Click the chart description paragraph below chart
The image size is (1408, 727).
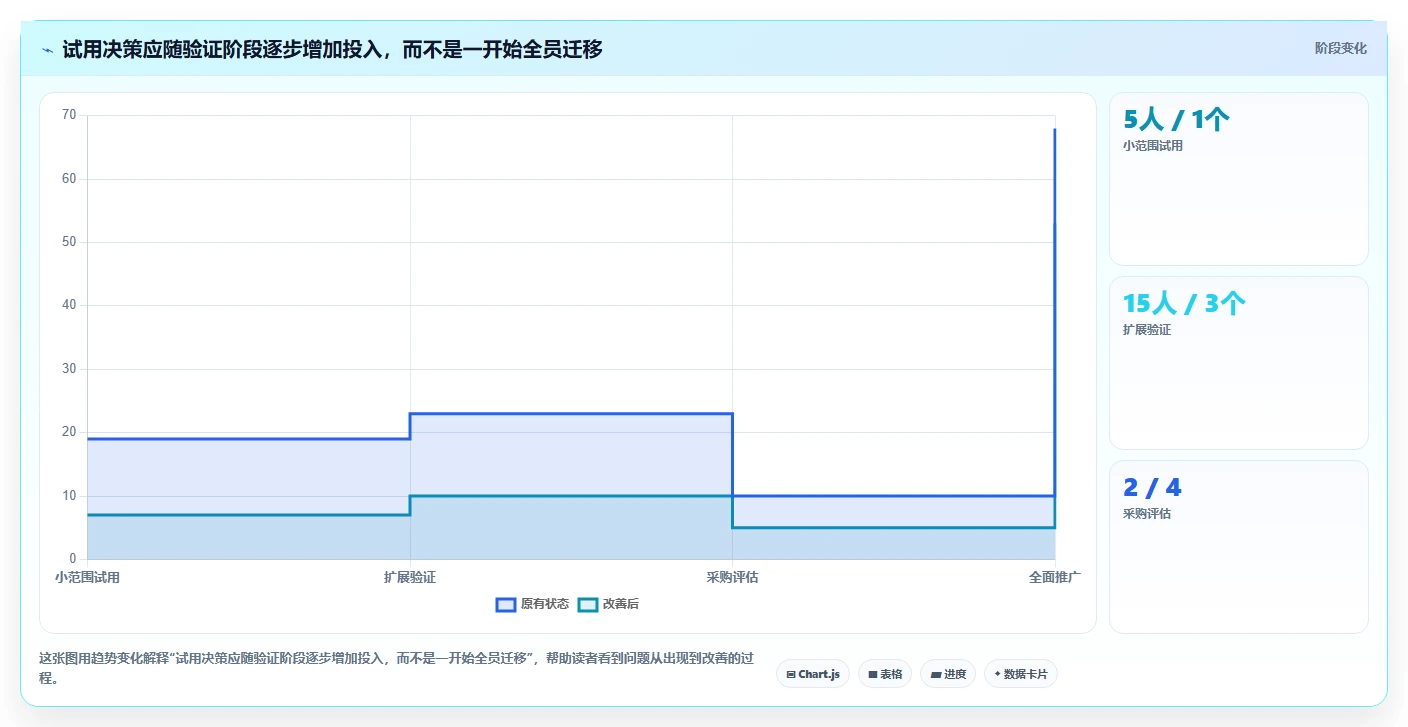395,668
